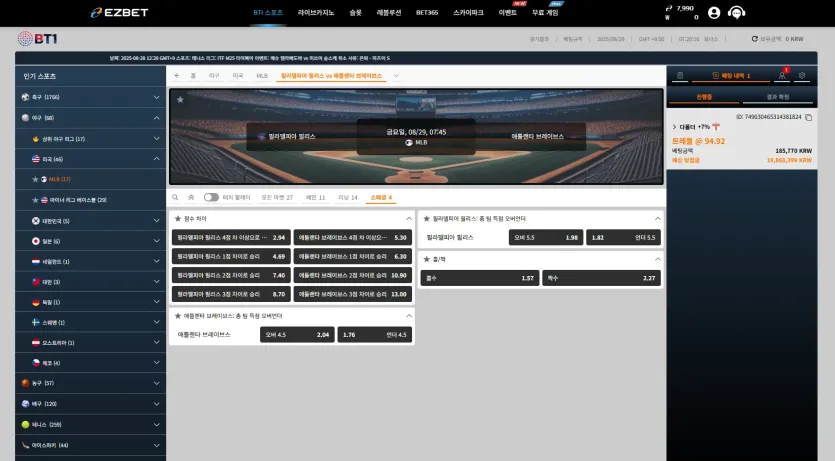835x461 pixels.
Task: Open the 스카이파크 menu
Action: [x=468, y=13]
